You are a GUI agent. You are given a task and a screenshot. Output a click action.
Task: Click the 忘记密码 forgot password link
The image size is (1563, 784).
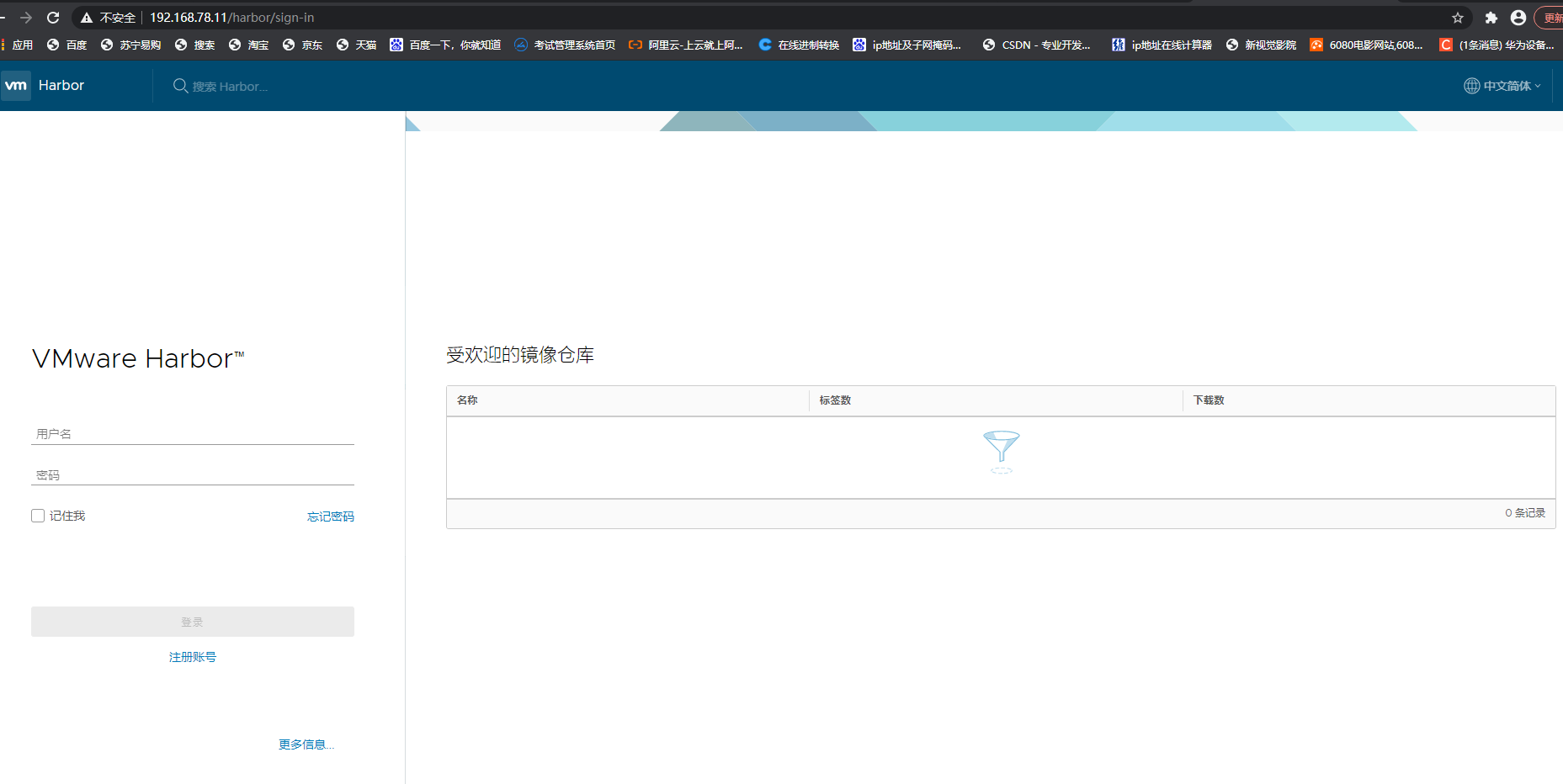[x=331, y=516]
